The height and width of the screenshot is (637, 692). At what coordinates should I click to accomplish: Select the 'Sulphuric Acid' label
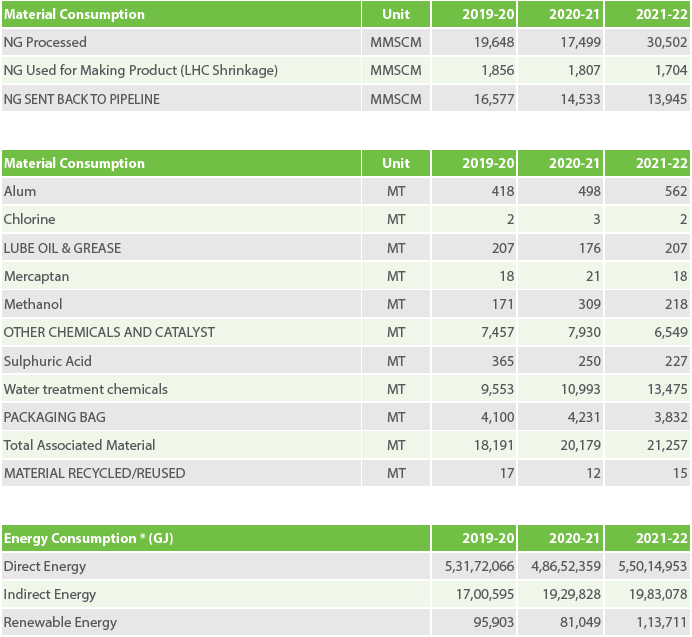[x=48, y=361]
